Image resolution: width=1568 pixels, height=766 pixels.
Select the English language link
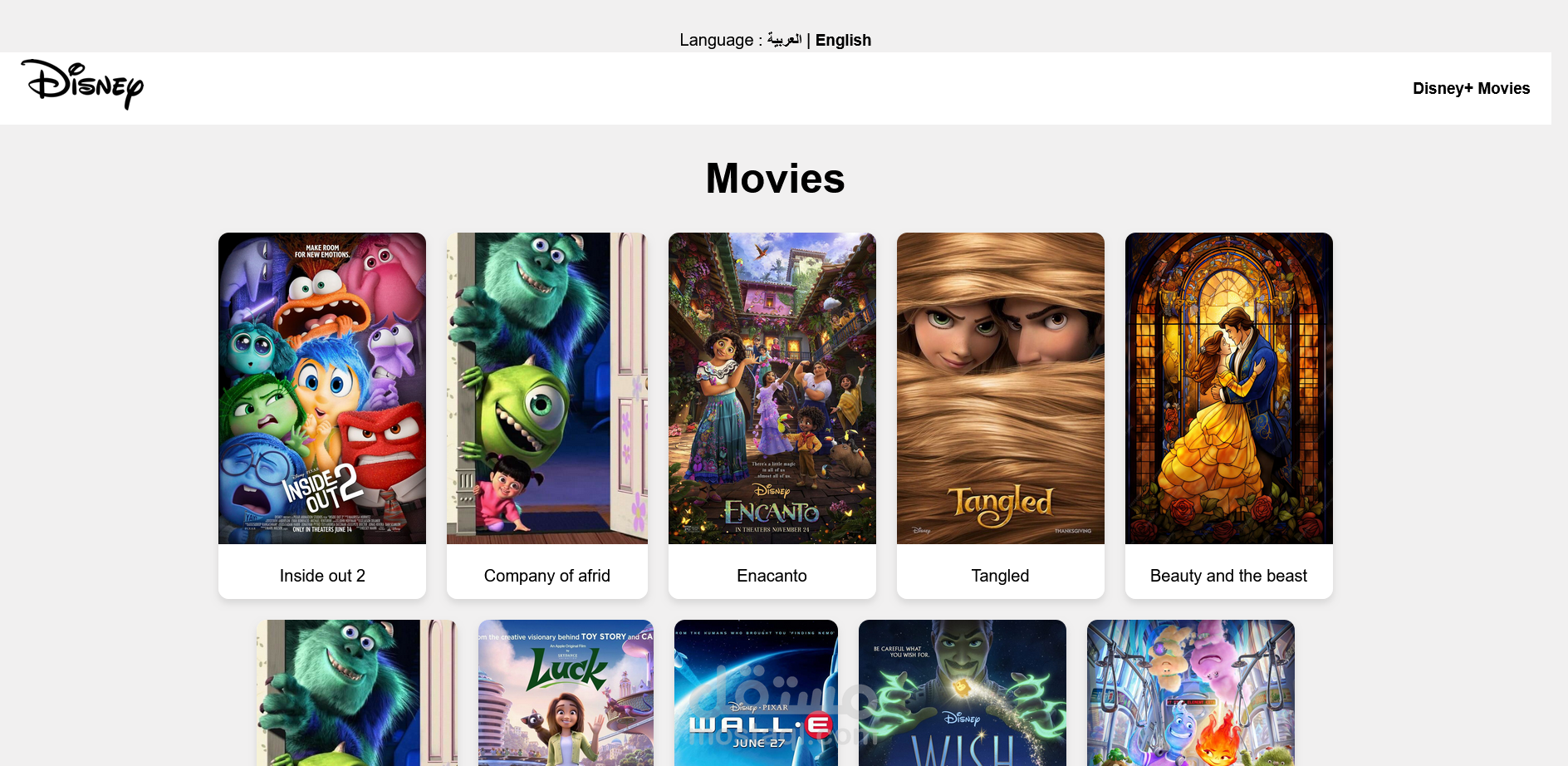[843, 40]
